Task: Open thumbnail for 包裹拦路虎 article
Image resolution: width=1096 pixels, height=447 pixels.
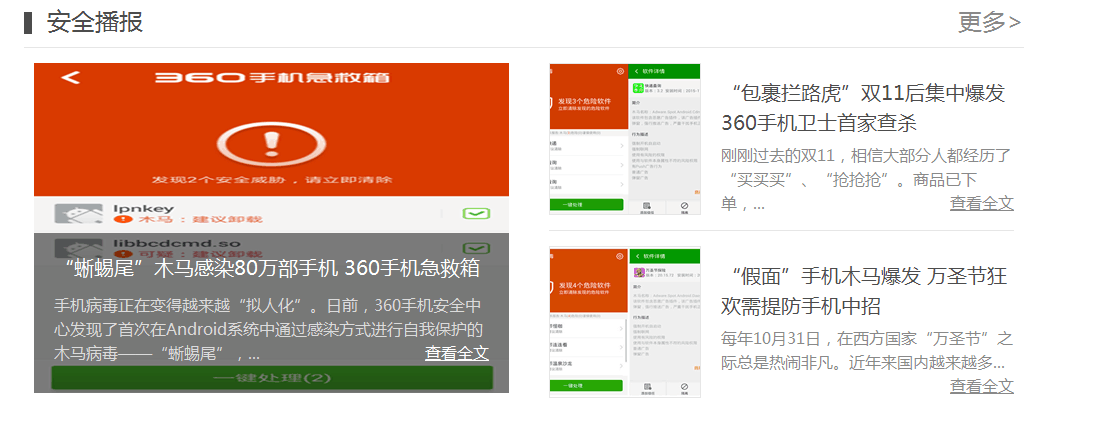Action: [624, 139]
